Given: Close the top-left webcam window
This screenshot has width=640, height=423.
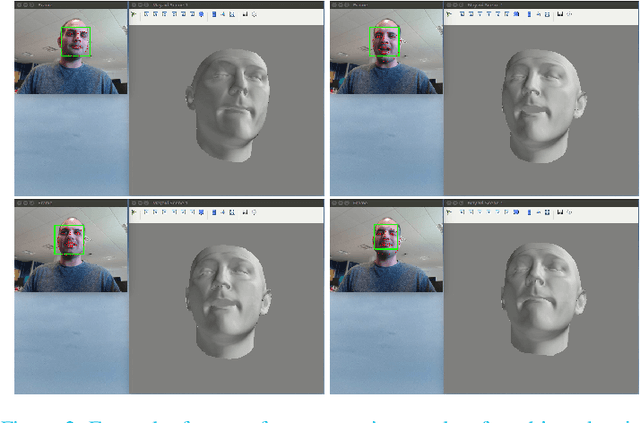Looking at the screenshot, I should click(19, 5).
